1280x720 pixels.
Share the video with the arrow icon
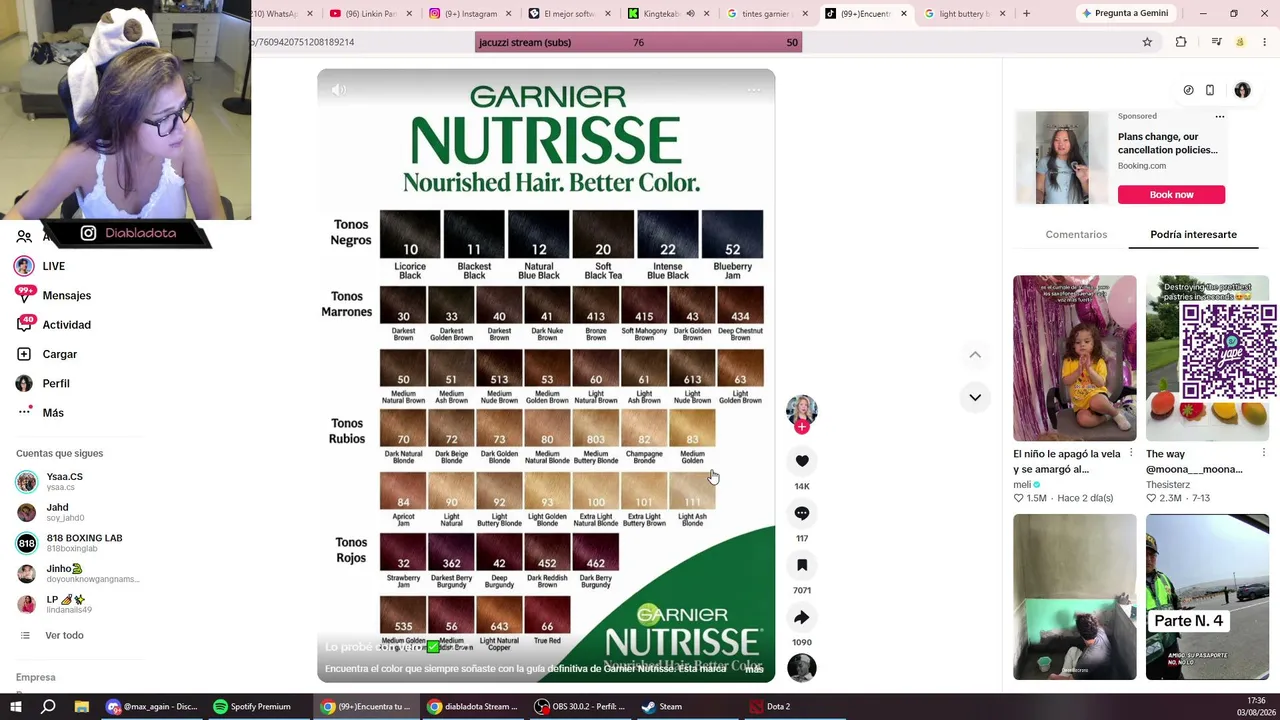click(x=802, y=617)
